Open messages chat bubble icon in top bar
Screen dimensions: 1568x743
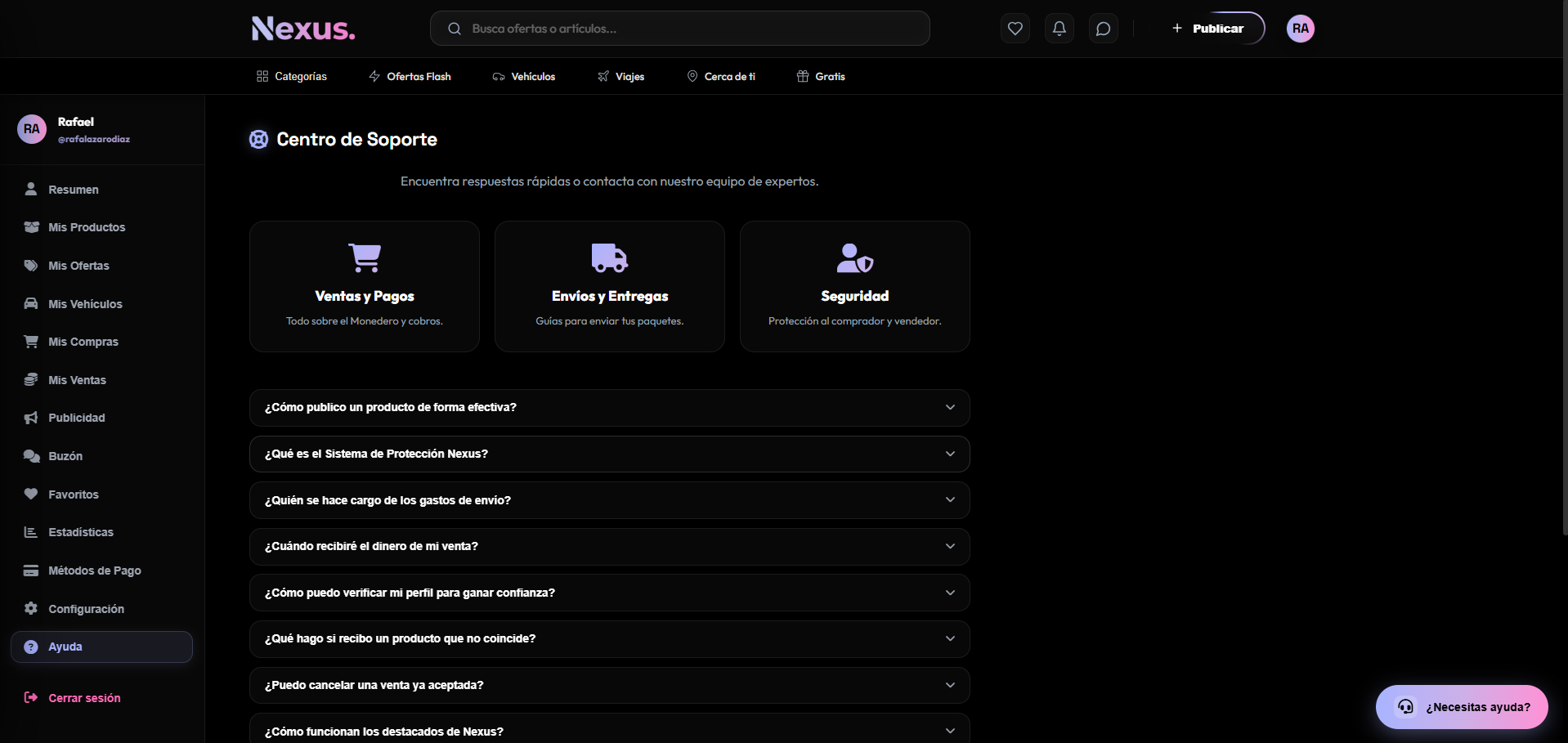[1103, 29]
